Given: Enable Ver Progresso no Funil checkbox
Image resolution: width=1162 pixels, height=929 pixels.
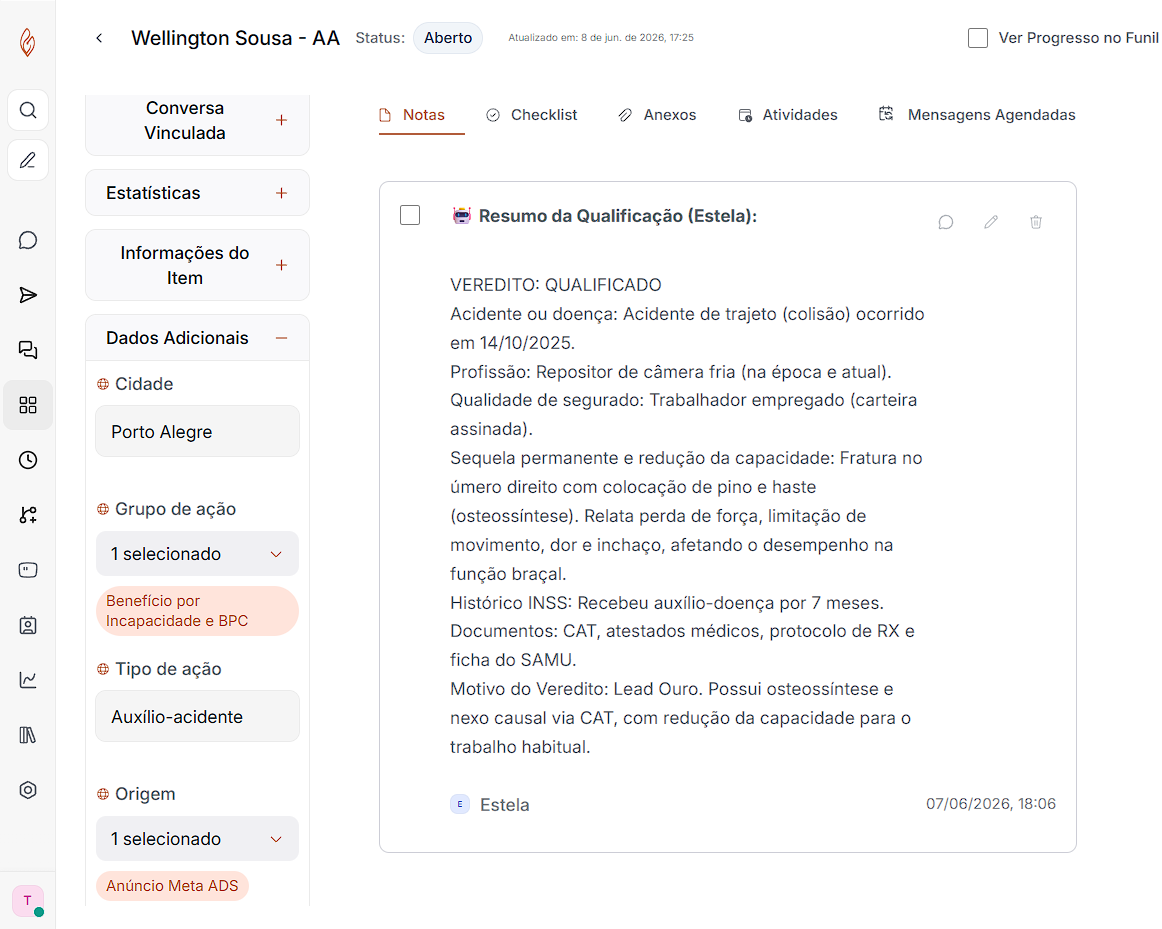Looking at the screenshot, I should (x=977, y=38).
